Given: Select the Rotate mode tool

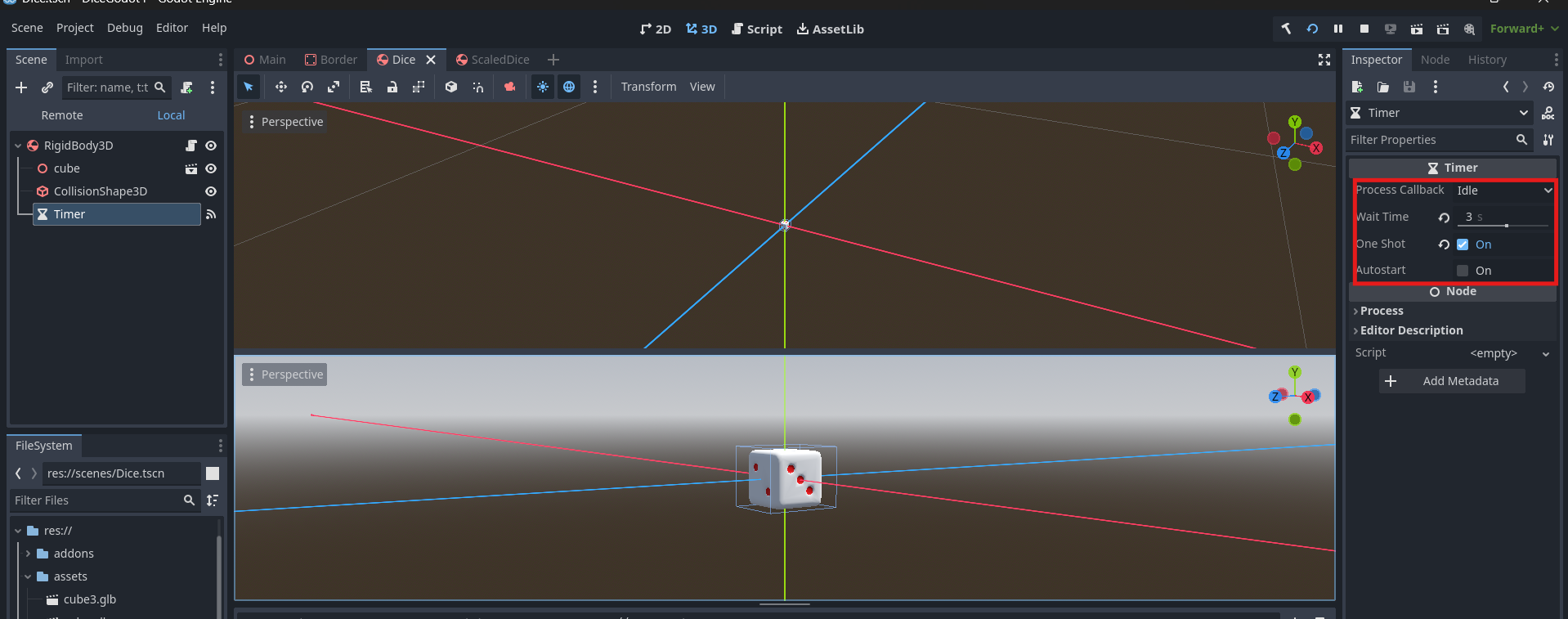Looking at the screenshot, I should pyautogui.click(x=307, y=87).
